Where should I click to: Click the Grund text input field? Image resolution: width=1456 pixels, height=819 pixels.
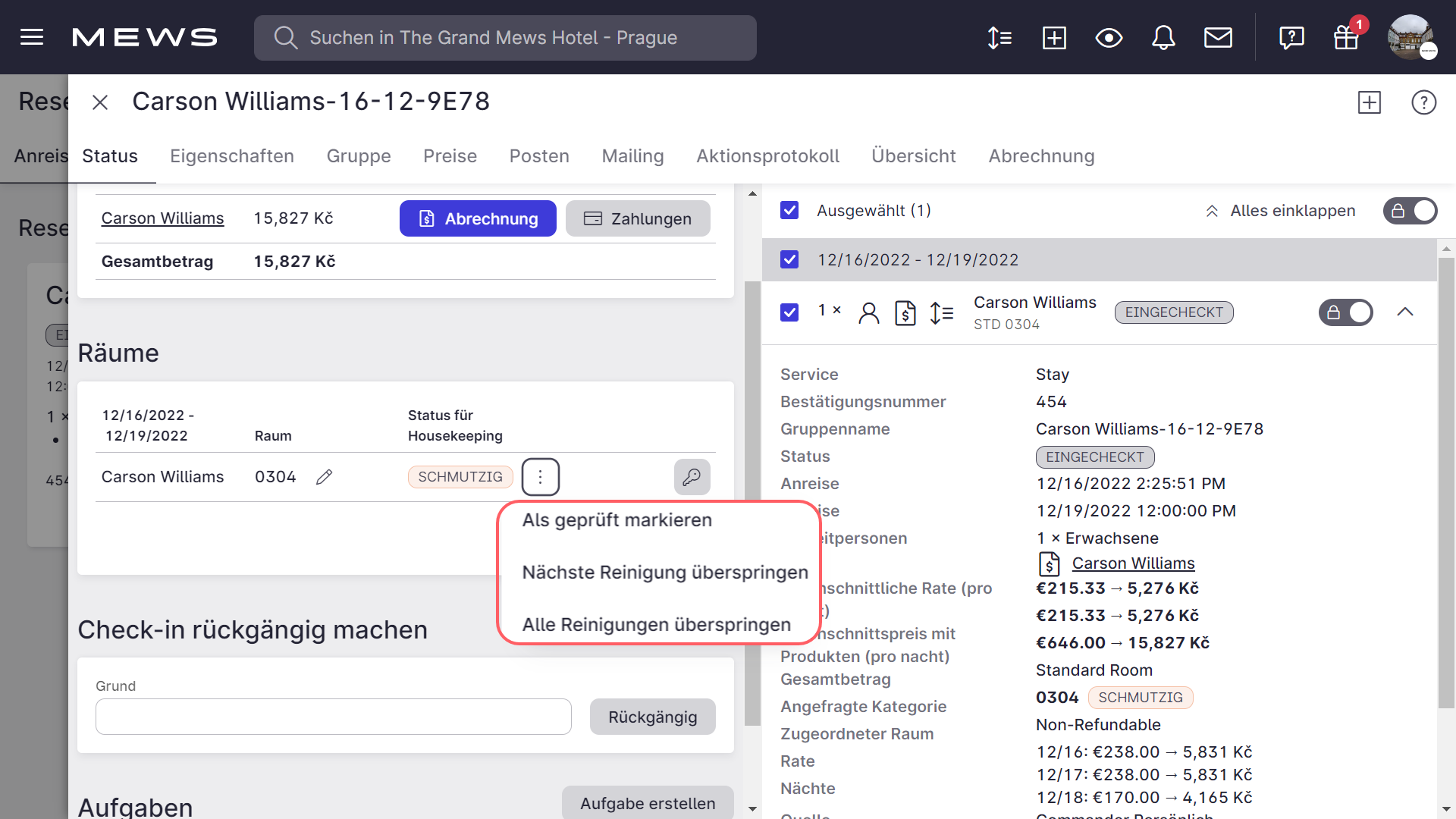click(x=333, y=717)
